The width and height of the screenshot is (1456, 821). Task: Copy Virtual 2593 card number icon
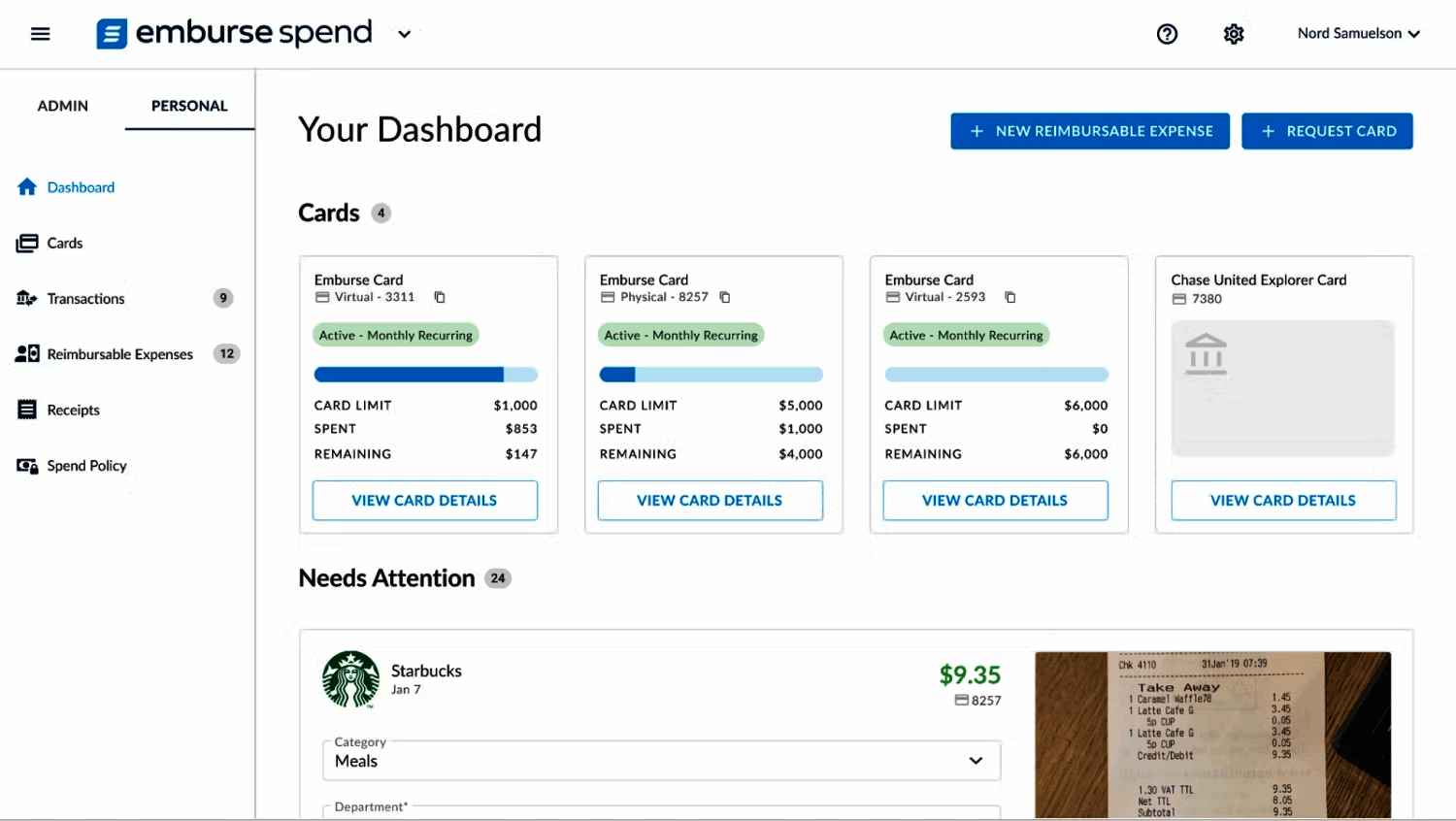[x=1010, y=297]
